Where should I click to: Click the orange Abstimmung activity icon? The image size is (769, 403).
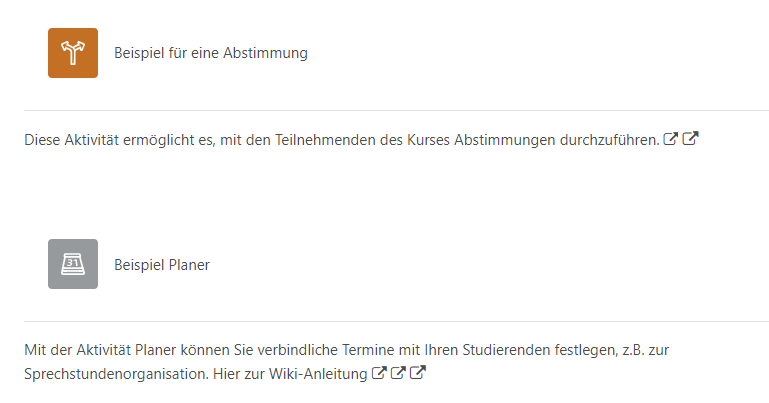73,53
